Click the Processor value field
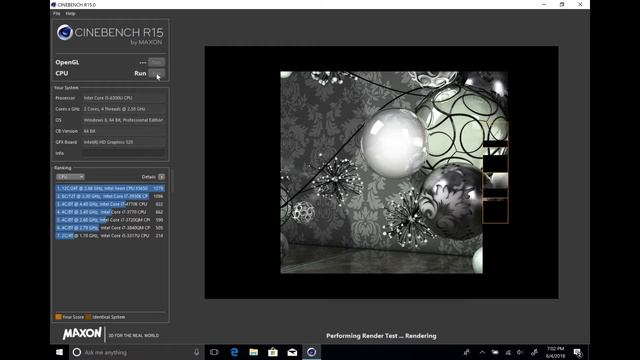 (124, 98)
